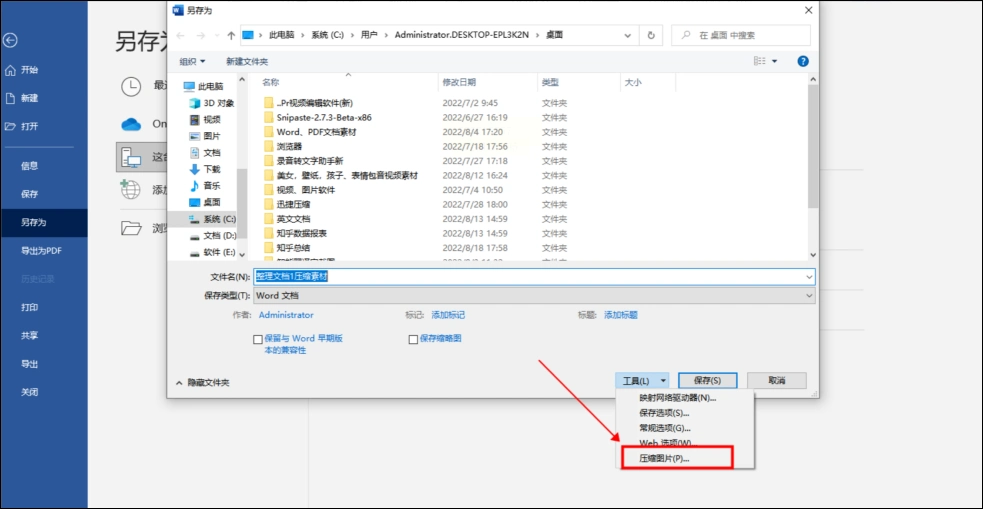983x509 pixels.
Task: Select the 录音转文字助手新 folder
Action: tap(303, 161)
